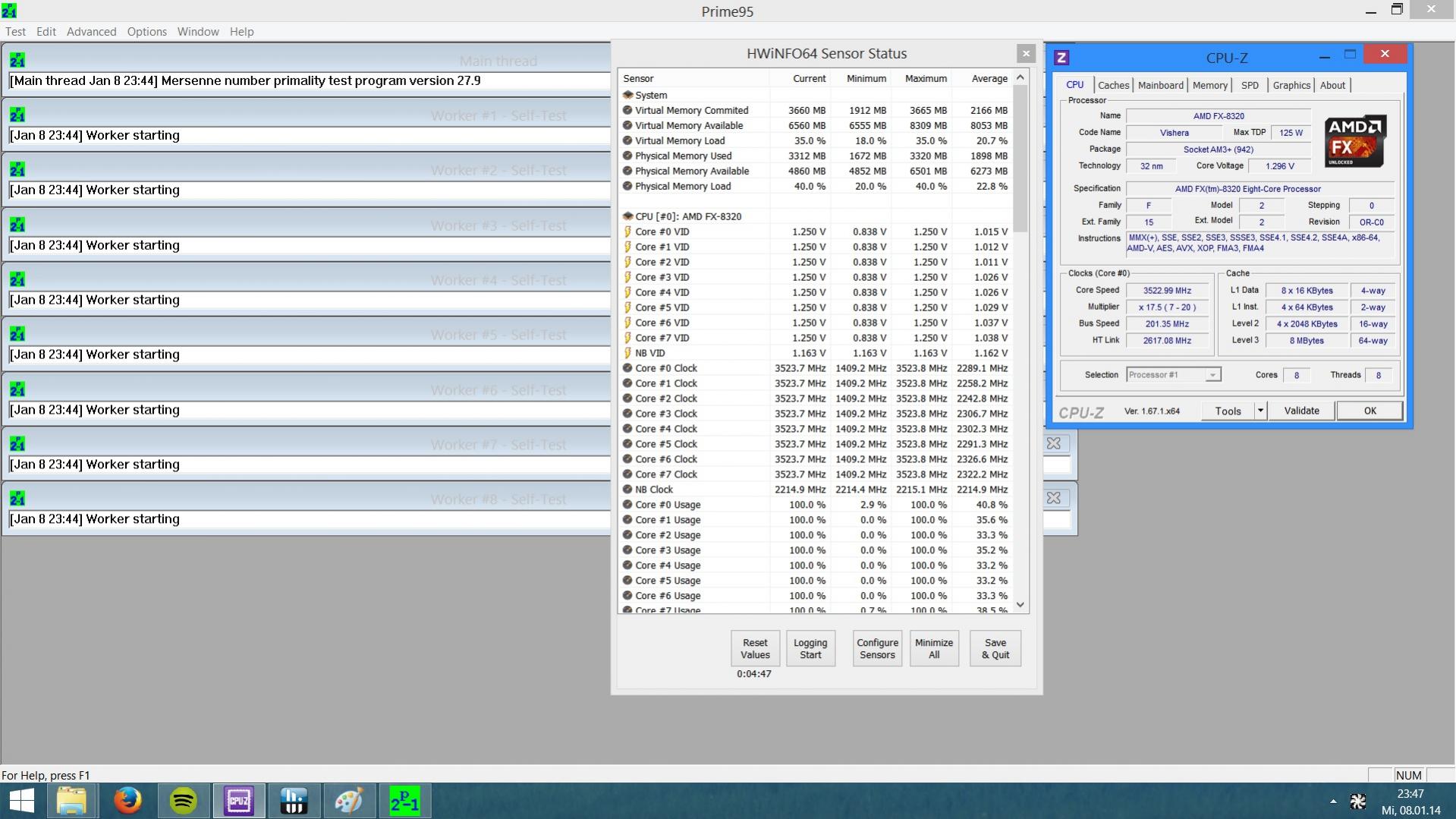Switch to CPU-Z taskbar icon
The width and height of the screenshot is (1456, 819).
[239, 801]
